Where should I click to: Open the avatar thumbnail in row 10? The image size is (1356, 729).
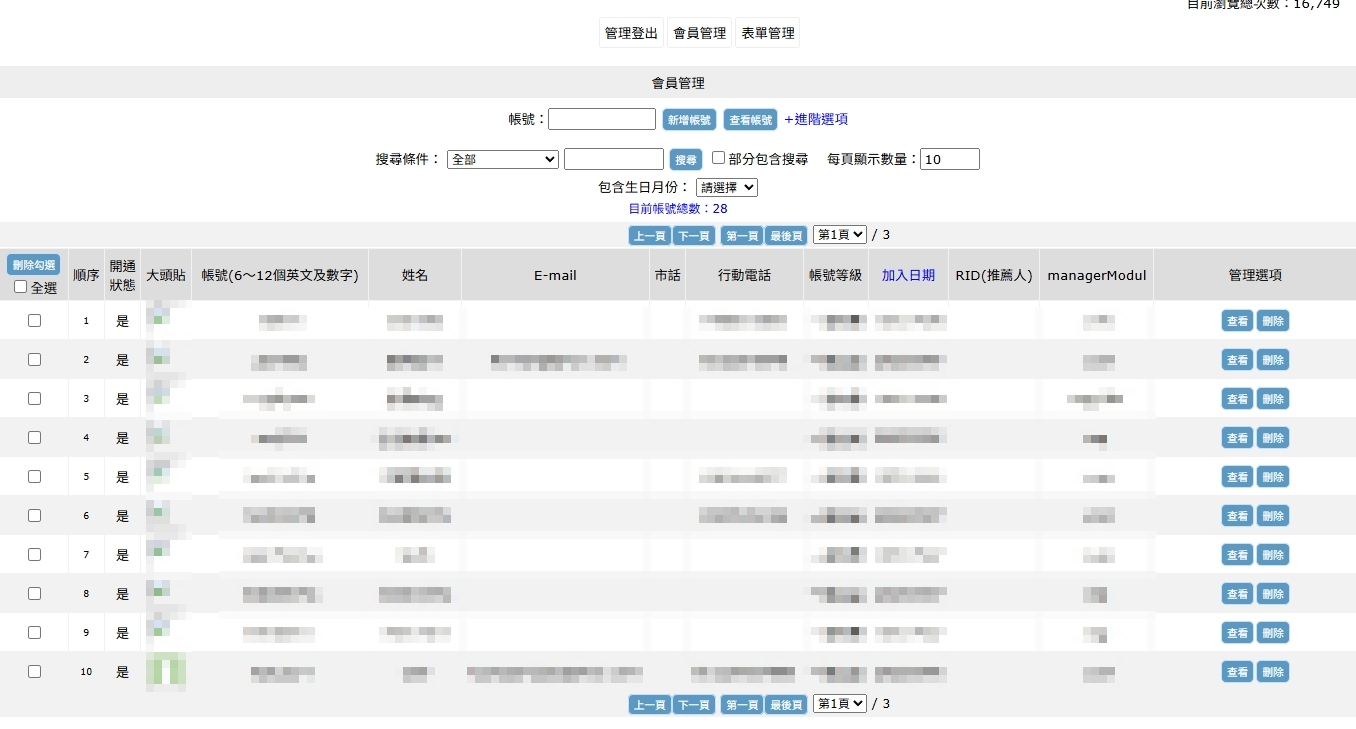point(166,672)
